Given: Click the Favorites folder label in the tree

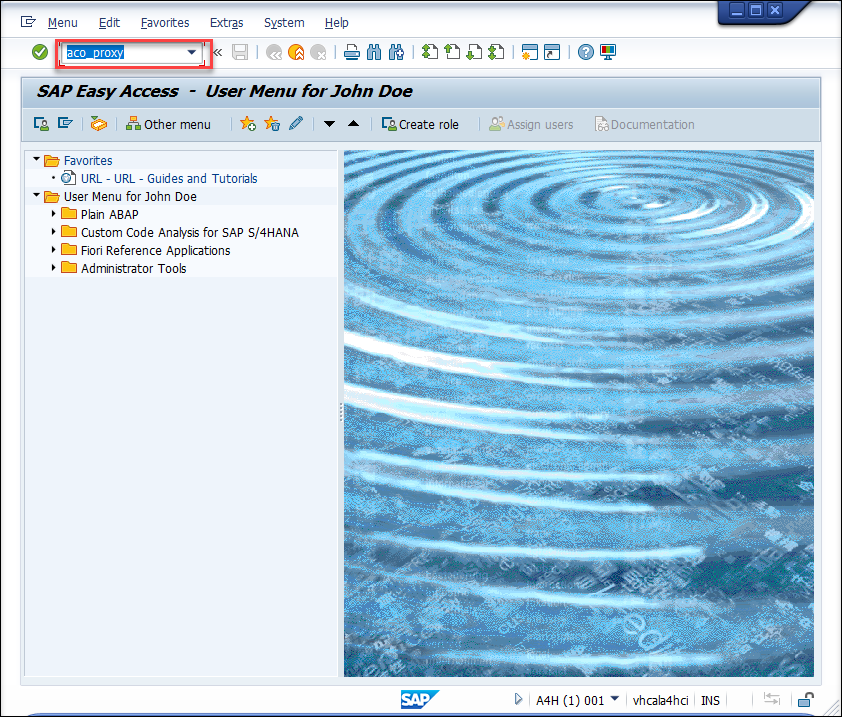Looking at the screenshot, I should click(x=88, y=161).
